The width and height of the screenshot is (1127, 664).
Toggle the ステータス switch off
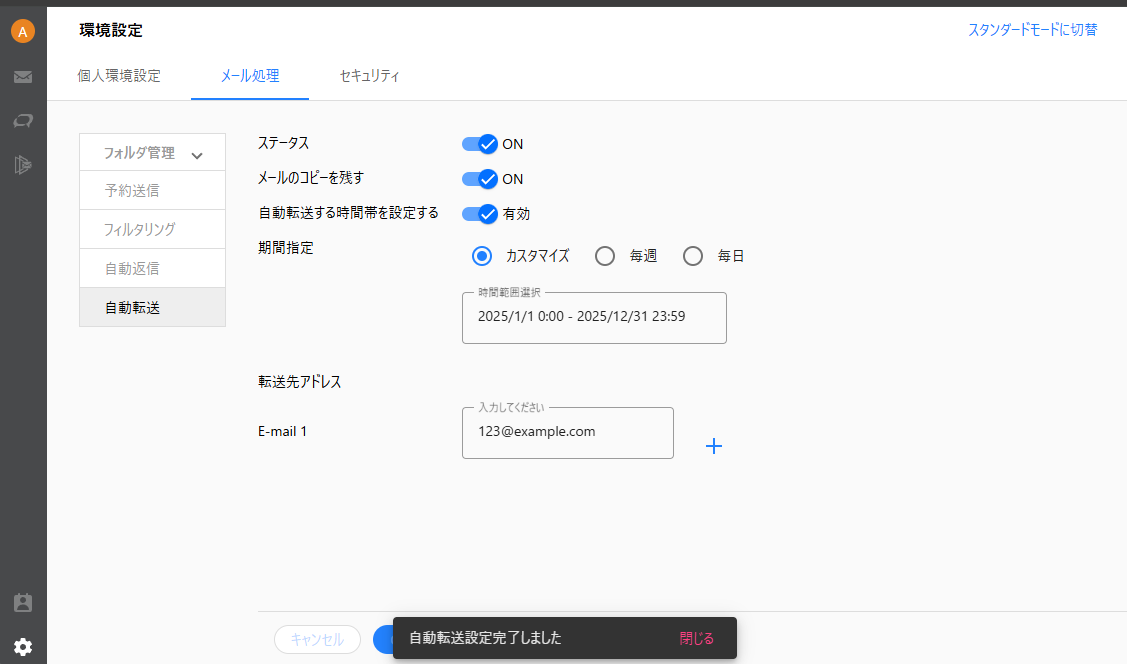click(479, 144)
